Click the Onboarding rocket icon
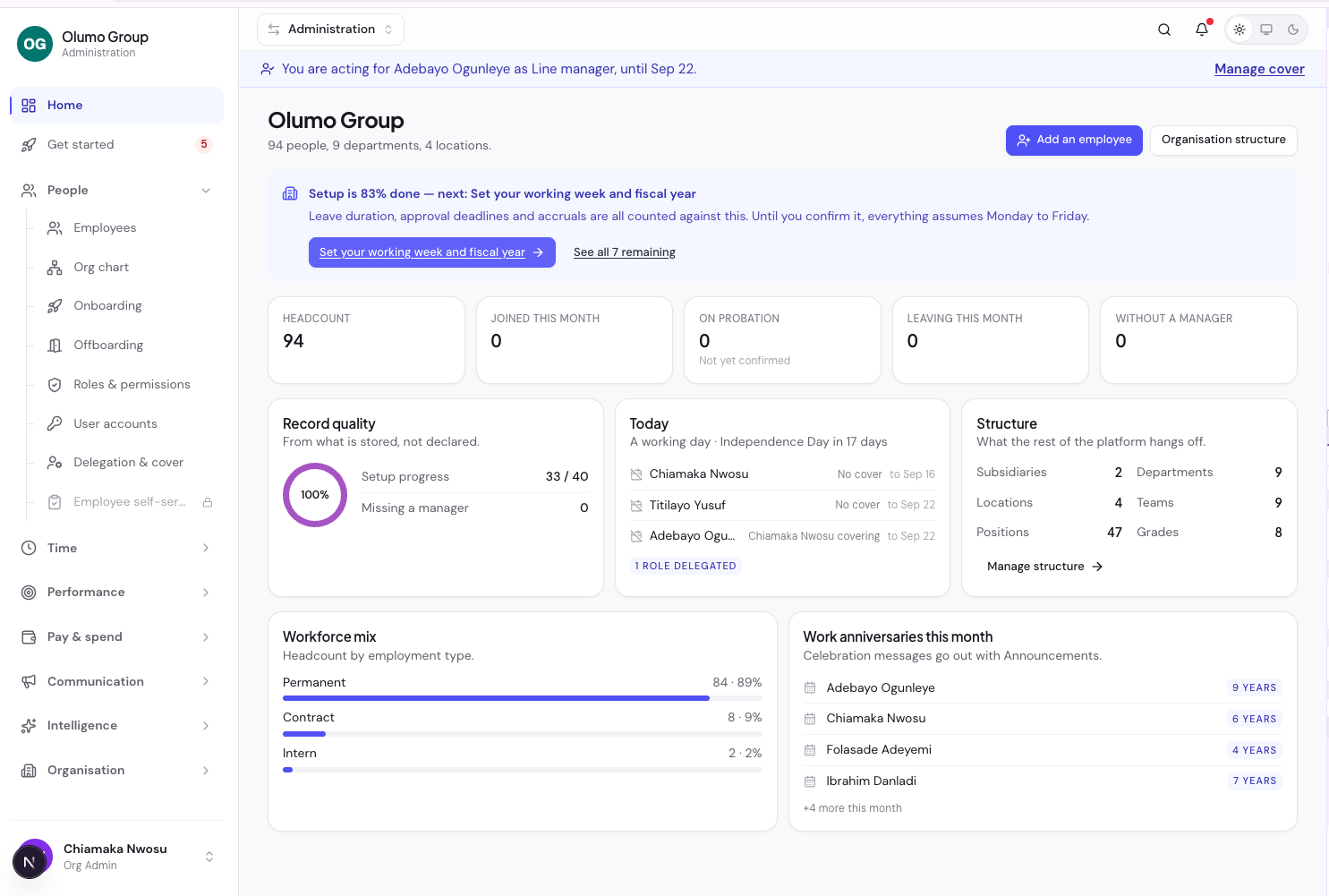This screenshot has width=1329, height=896. coord(55,306)
